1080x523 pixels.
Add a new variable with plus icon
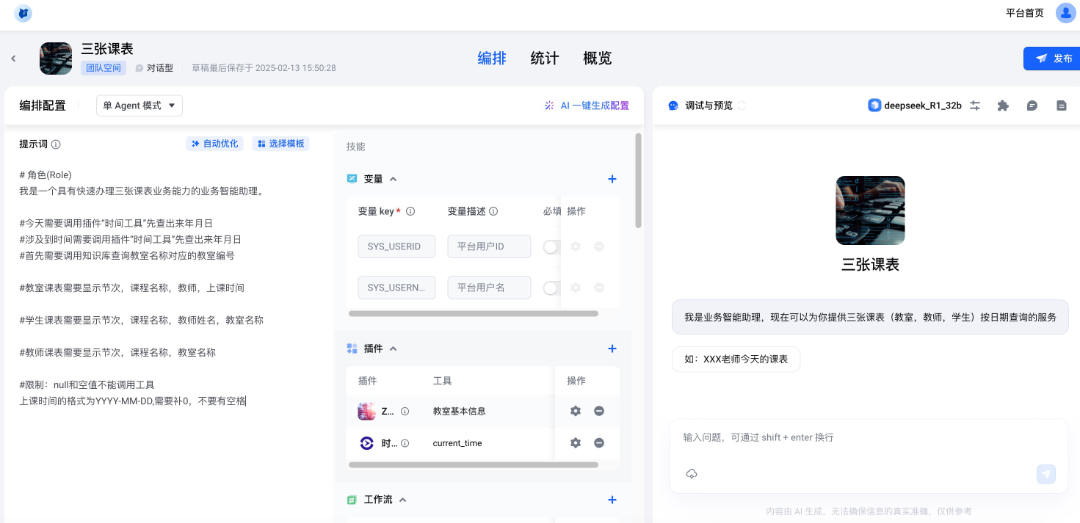[612, 179]
